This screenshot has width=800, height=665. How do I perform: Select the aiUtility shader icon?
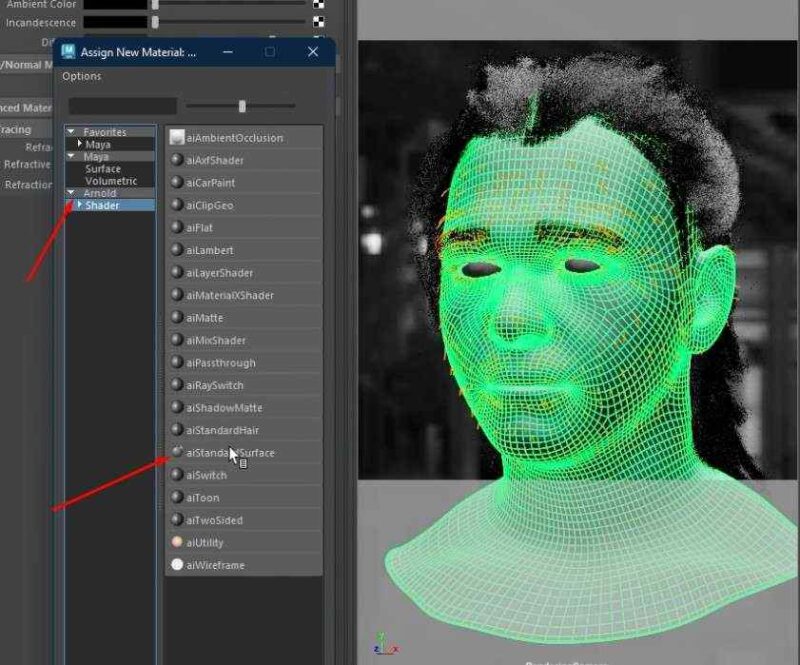tap(178, 542)
